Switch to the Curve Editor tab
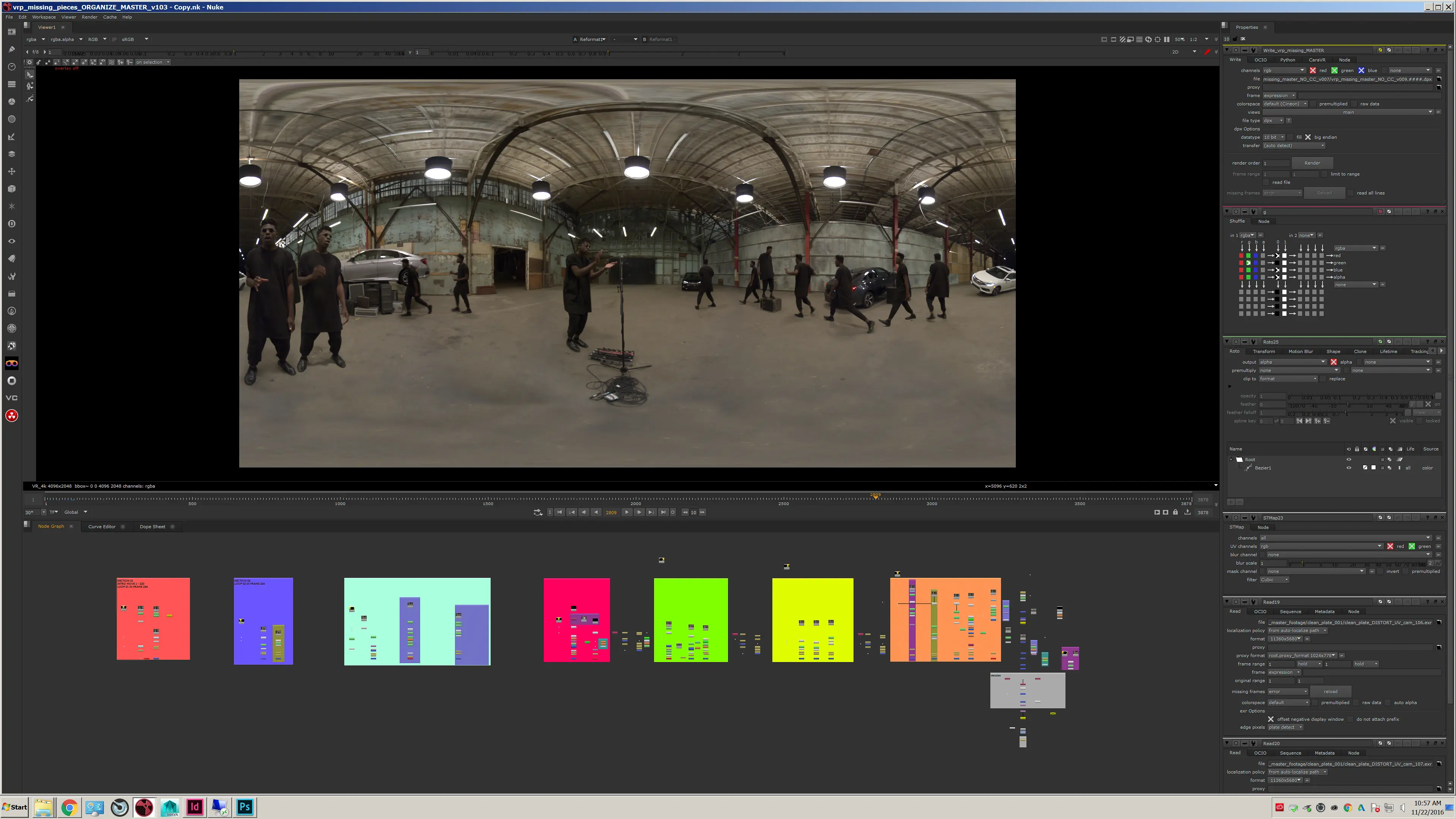The image size is (1456, 819). pos(102,527)
